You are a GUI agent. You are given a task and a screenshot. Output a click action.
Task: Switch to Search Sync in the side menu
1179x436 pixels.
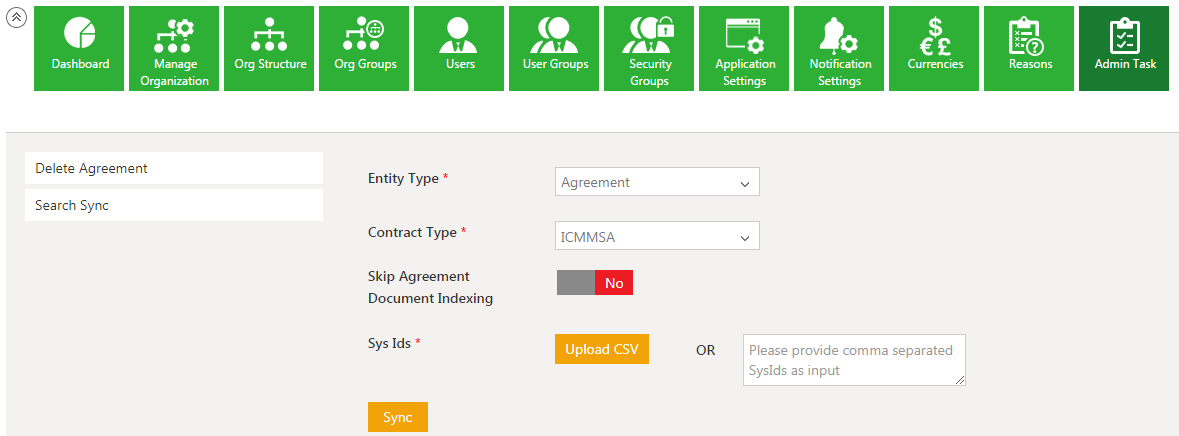click(x=174, y=205)
